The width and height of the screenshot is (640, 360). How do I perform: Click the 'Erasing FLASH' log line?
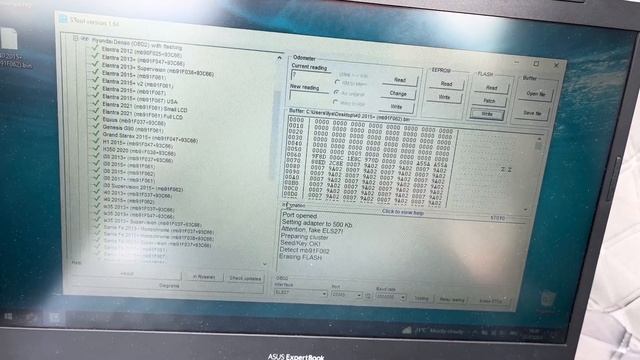click(300, 257)
